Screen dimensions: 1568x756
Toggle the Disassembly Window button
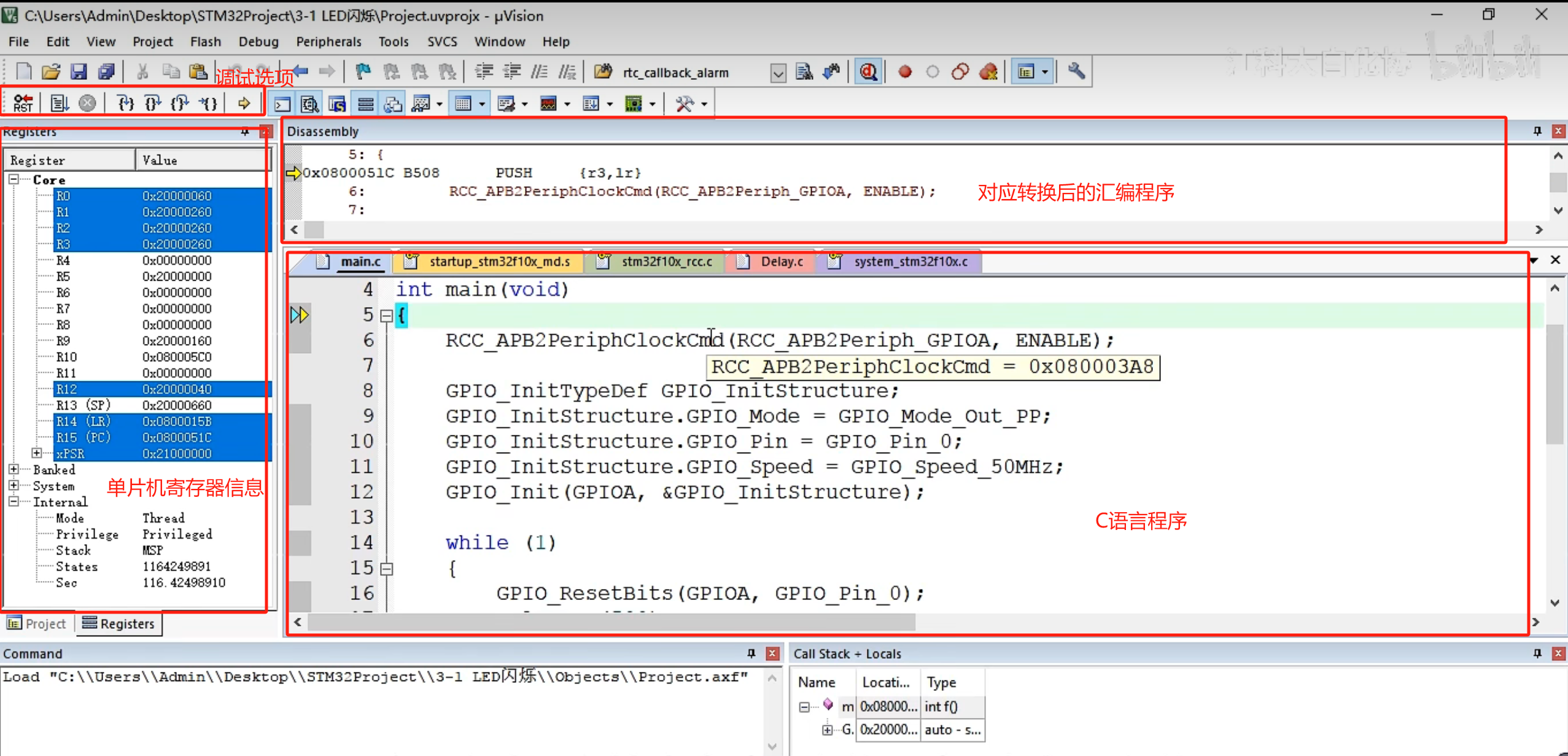pos(309,104)
